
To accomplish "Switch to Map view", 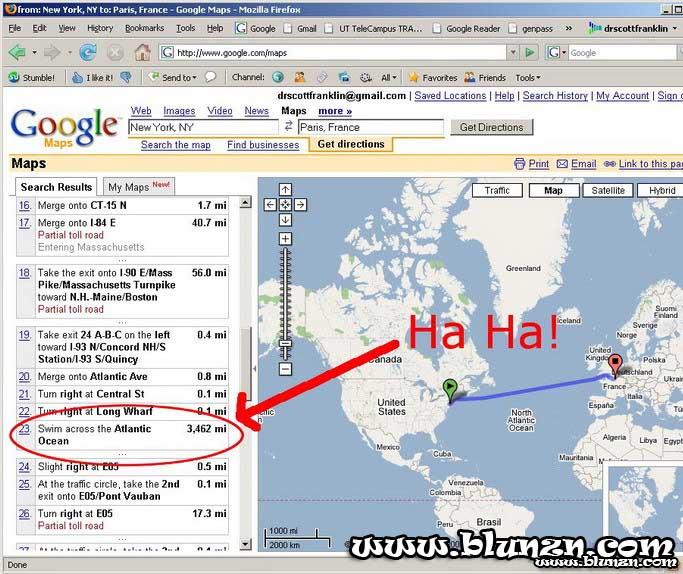I will [x=553, y=190].
